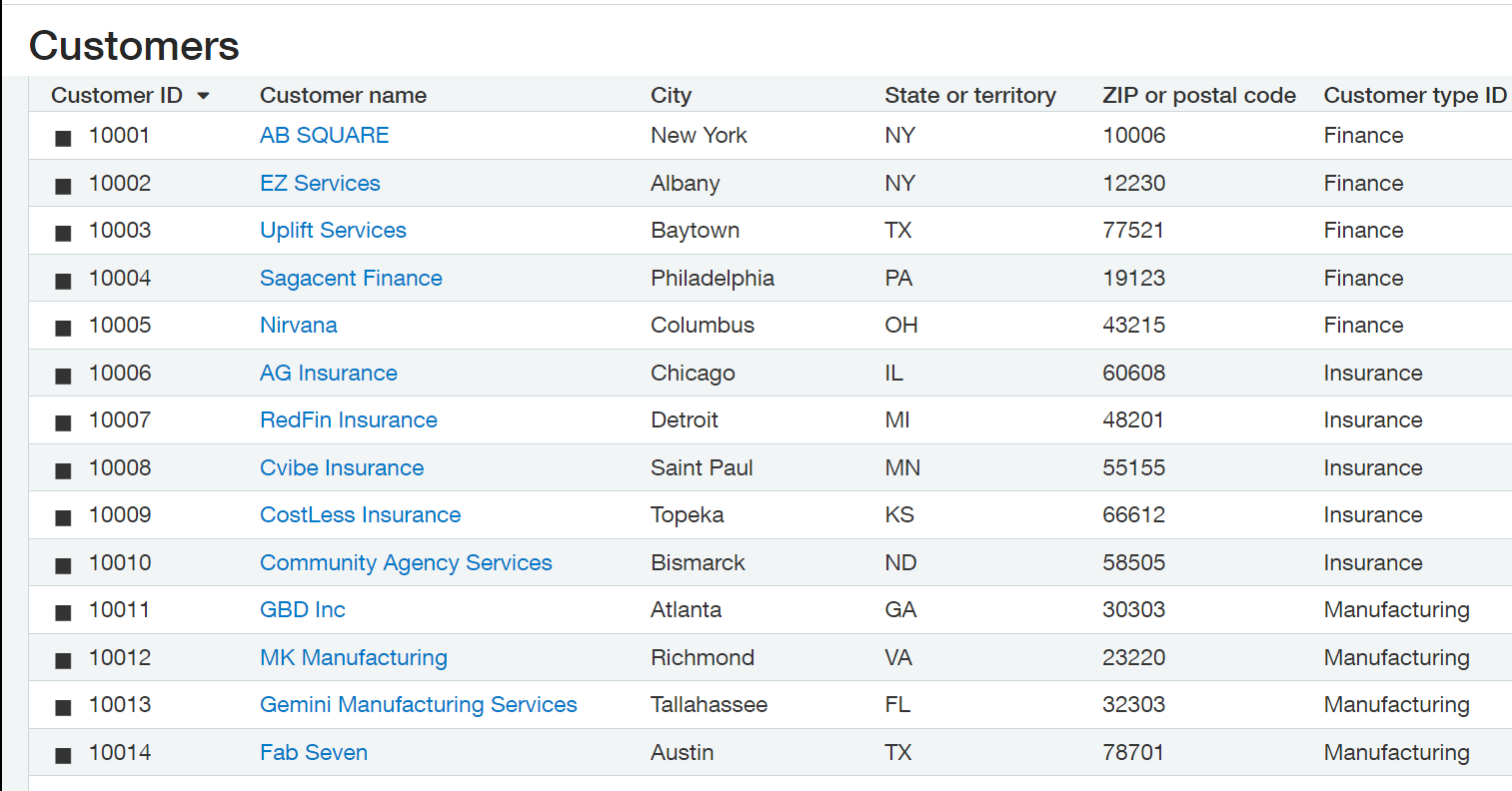The height and width of the screenshot is (791, 1512).
Task: Tick the checkbox beside customer 10014
Action: tap(63, 755)
